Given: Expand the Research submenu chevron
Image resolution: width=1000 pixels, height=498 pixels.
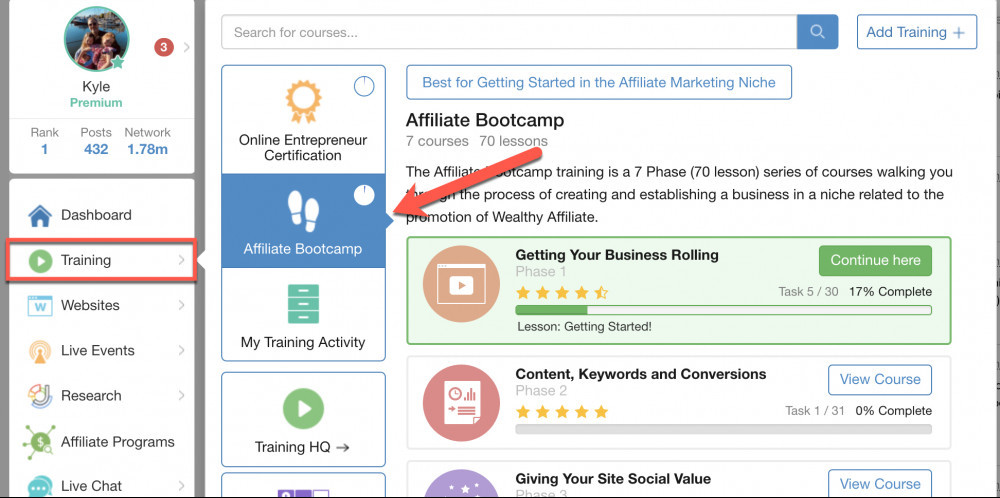Looking at the screenshot, I should (182, 396).
